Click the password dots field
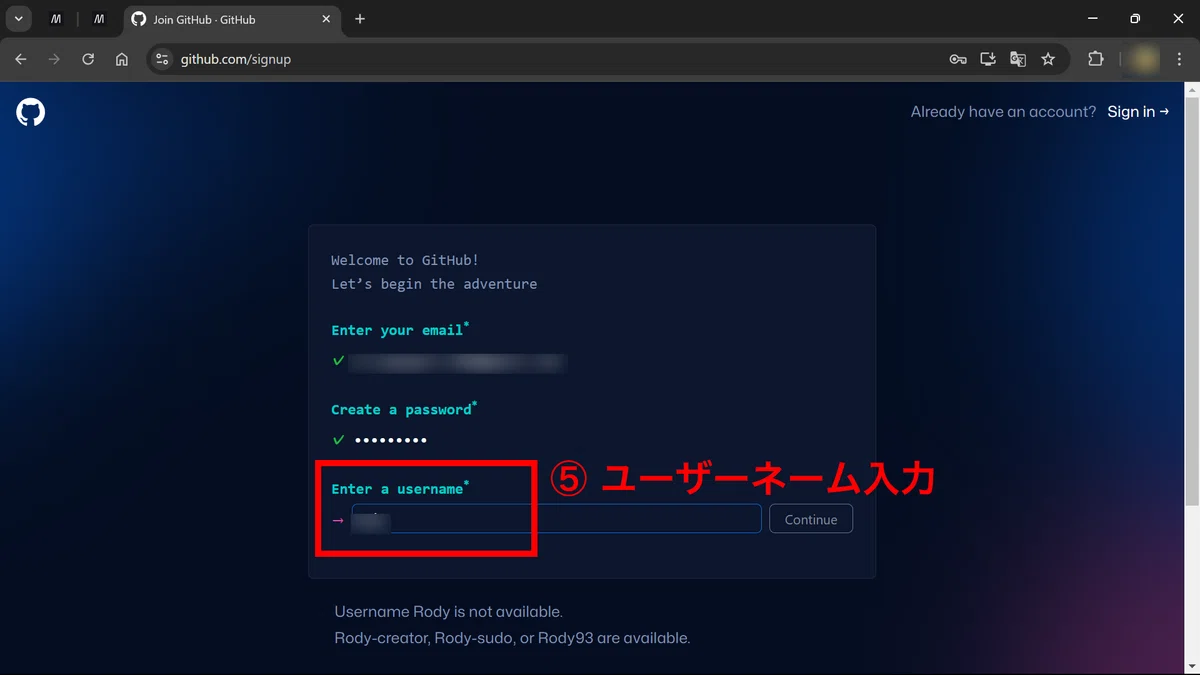 391,440
